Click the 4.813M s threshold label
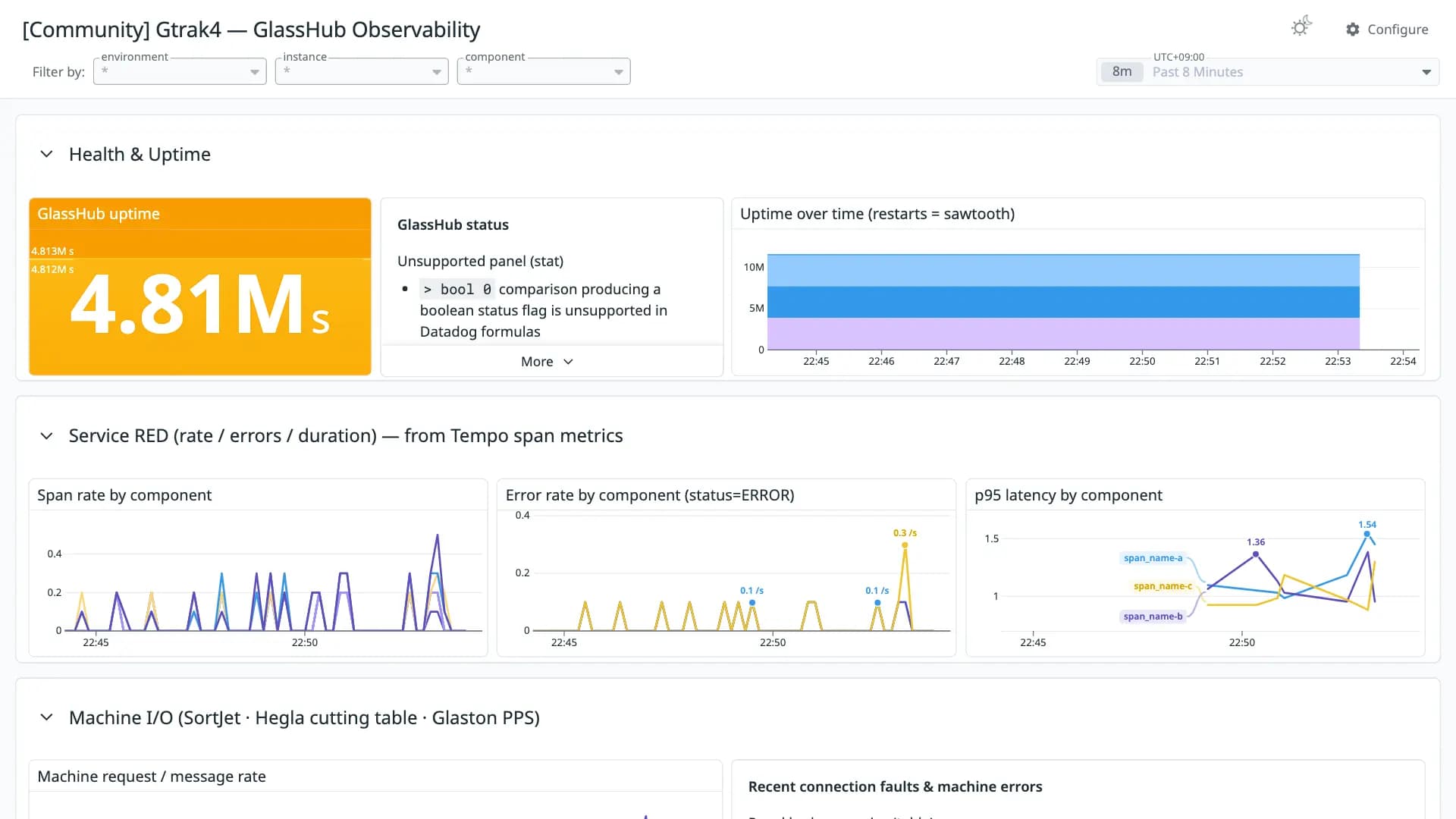 point(52,251)
